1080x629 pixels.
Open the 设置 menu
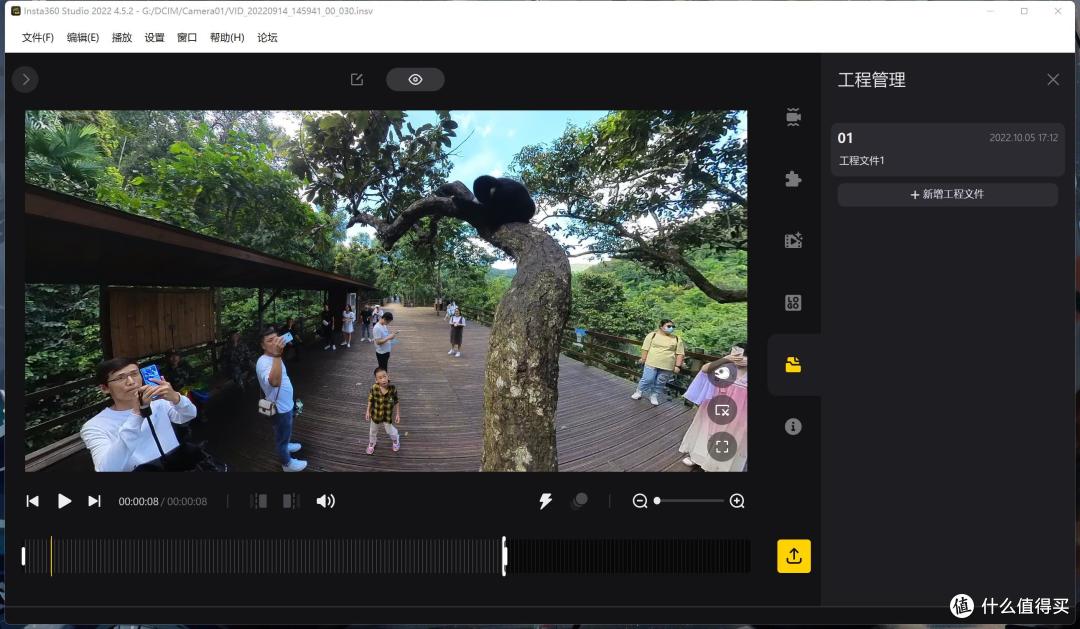coord(154,37)
